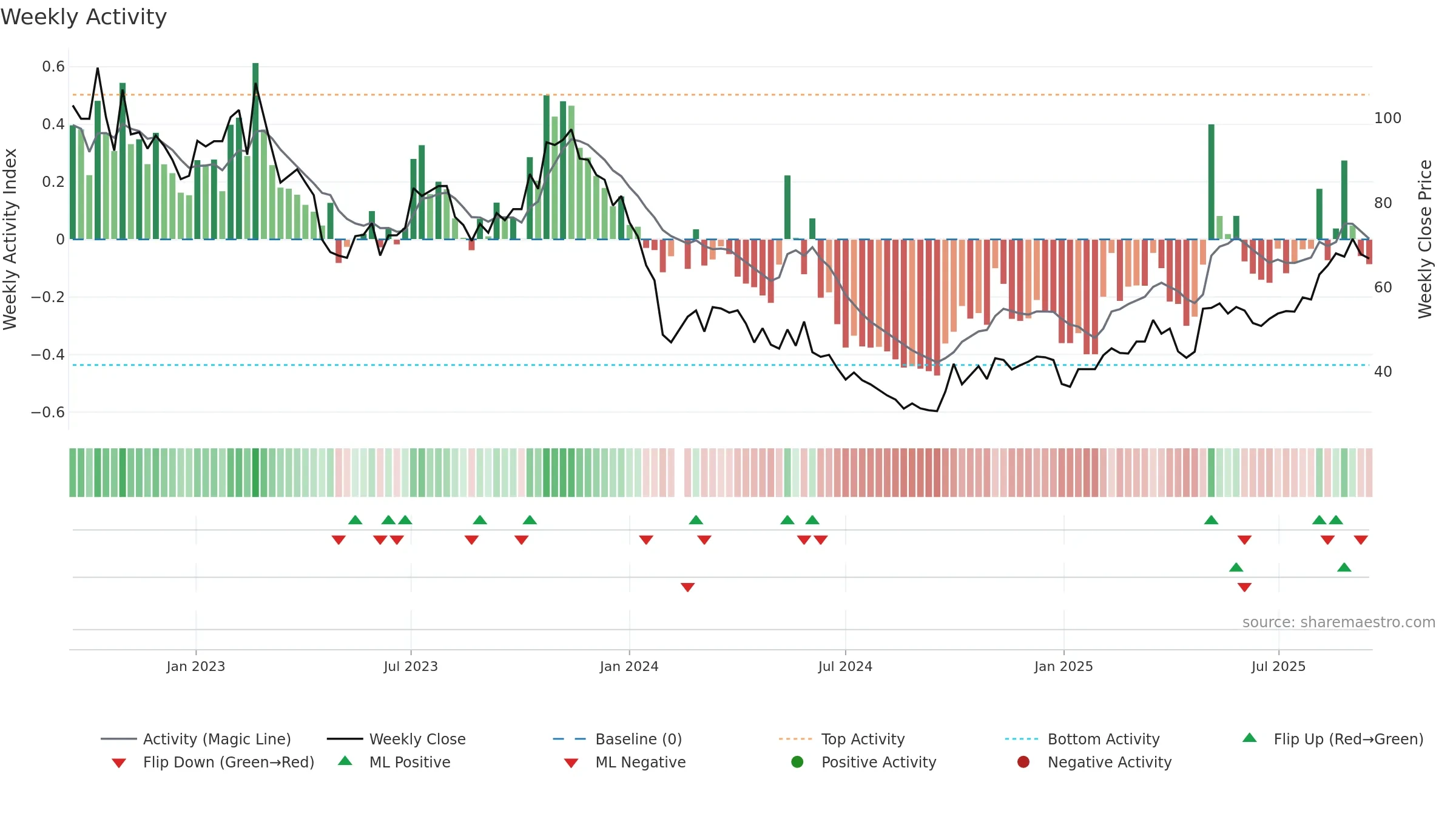The image size is (1456, 819).
Task: Click the source: sharemaestro.com text
Action: [1339, 622]
